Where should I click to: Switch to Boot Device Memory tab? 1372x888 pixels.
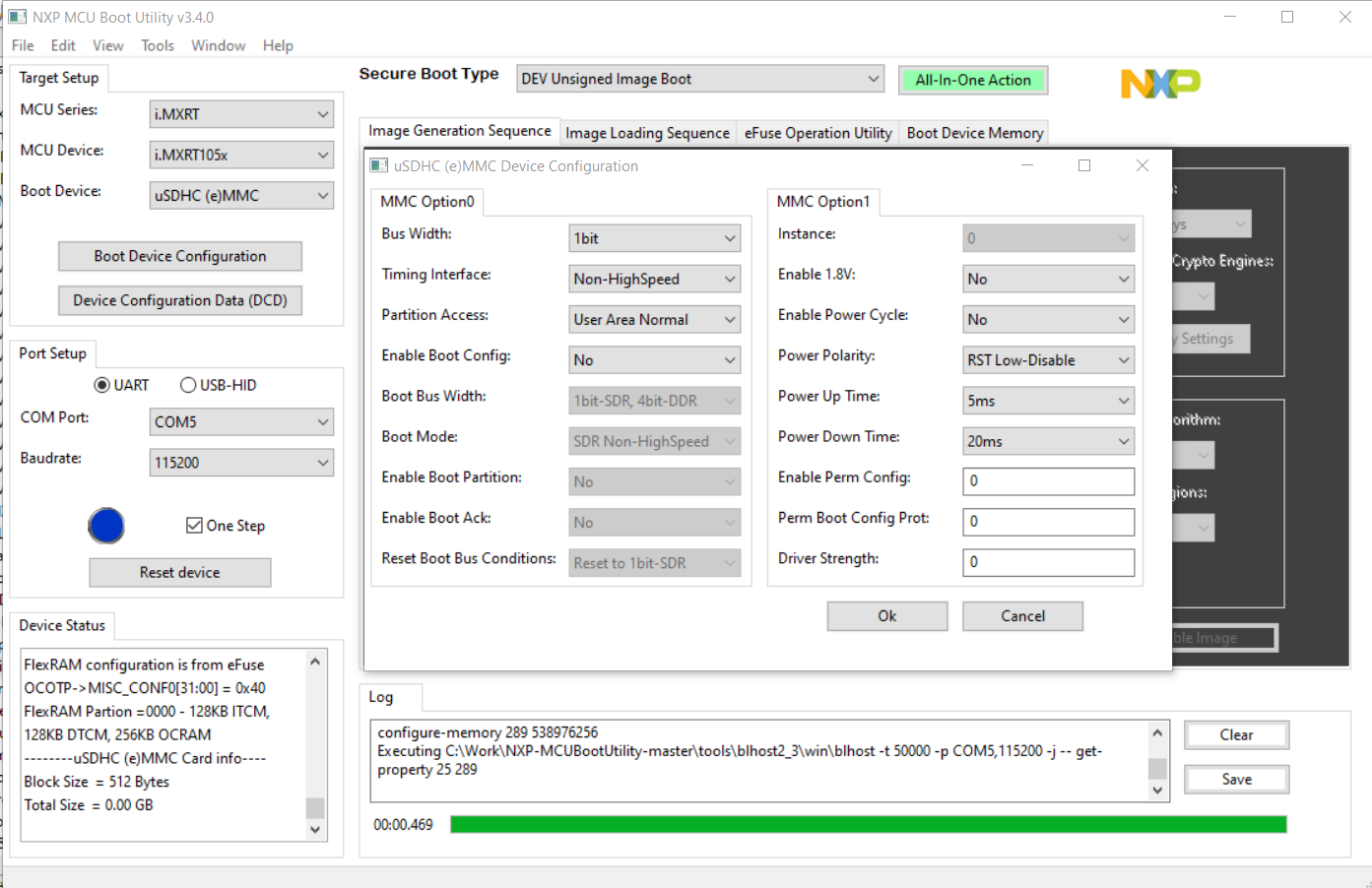click(975, 133)
